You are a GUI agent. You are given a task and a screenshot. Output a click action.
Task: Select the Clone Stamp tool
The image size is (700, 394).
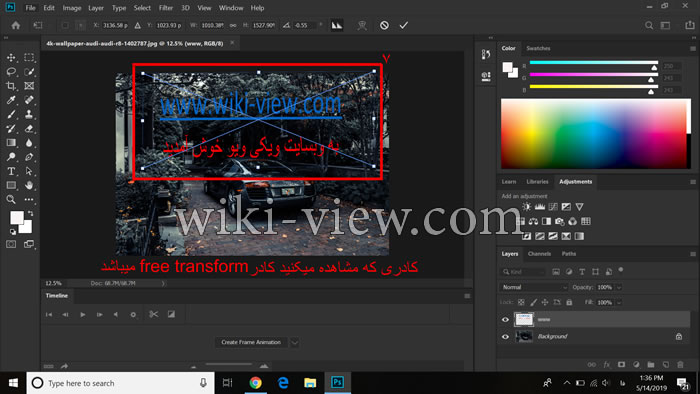[x=29, y=115]
